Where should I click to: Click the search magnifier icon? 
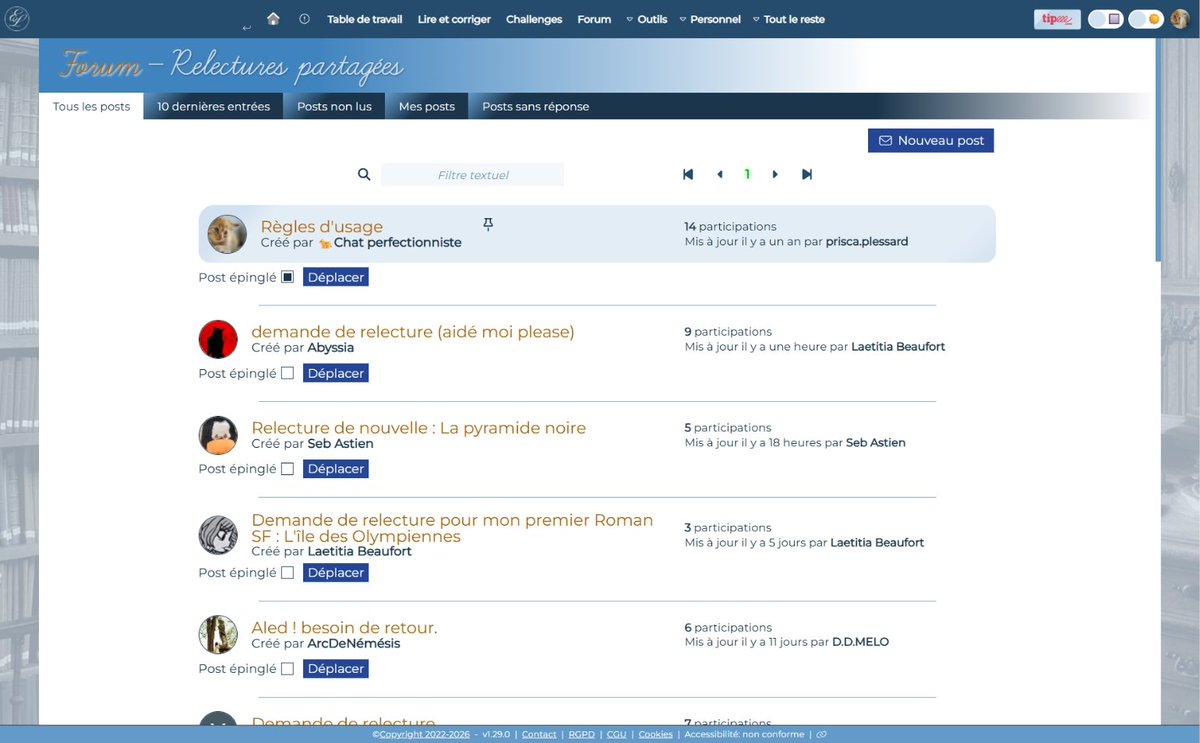click(364, 175)
